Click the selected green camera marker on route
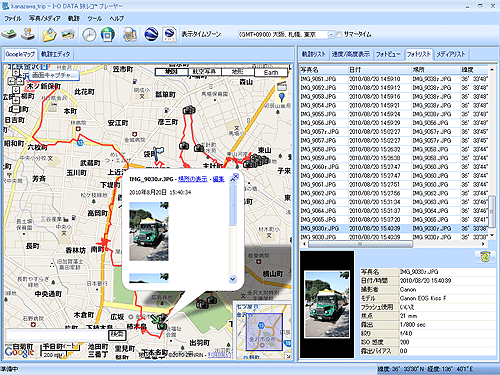The image size is (500, 375). pos(162,326)
